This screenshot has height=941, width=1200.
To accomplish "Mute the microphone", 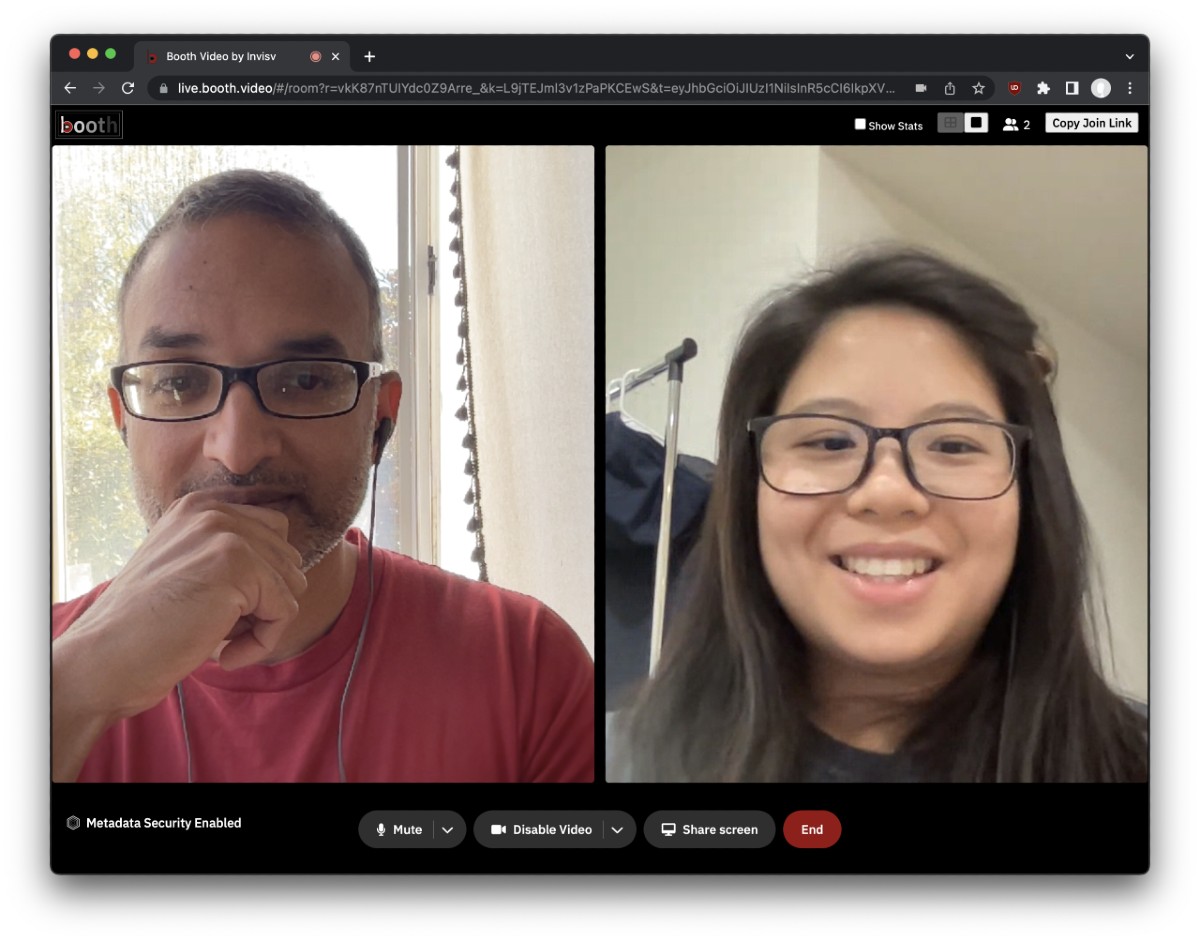I will click(399, 830).
